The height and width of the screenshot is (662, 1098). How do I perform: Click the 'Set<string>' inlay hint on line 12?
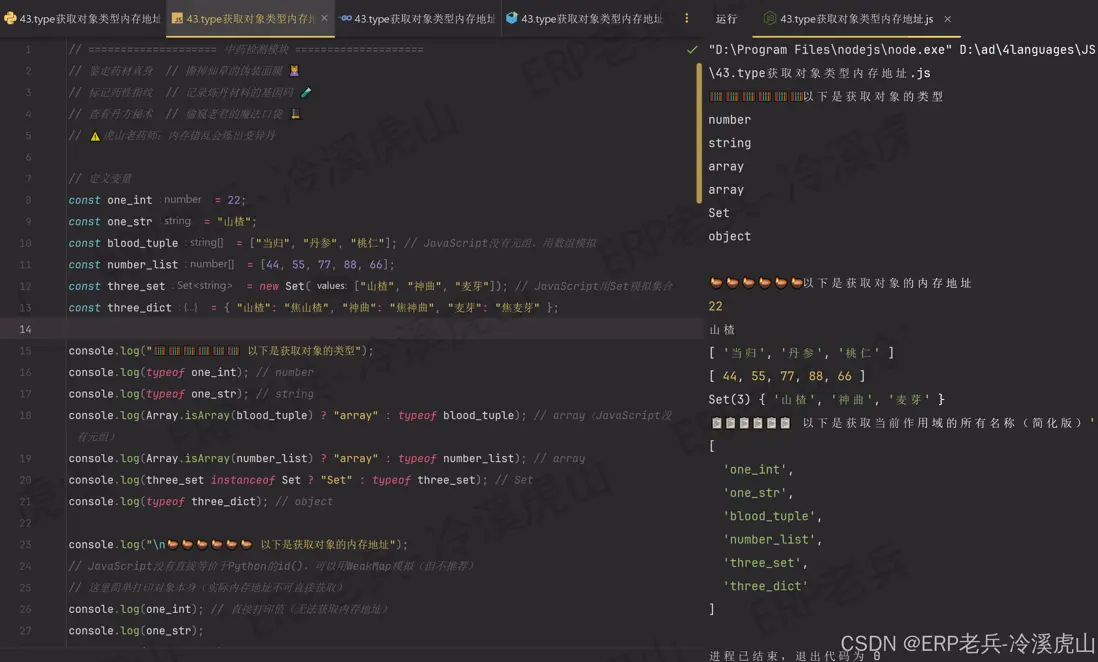tap(204, 286)
